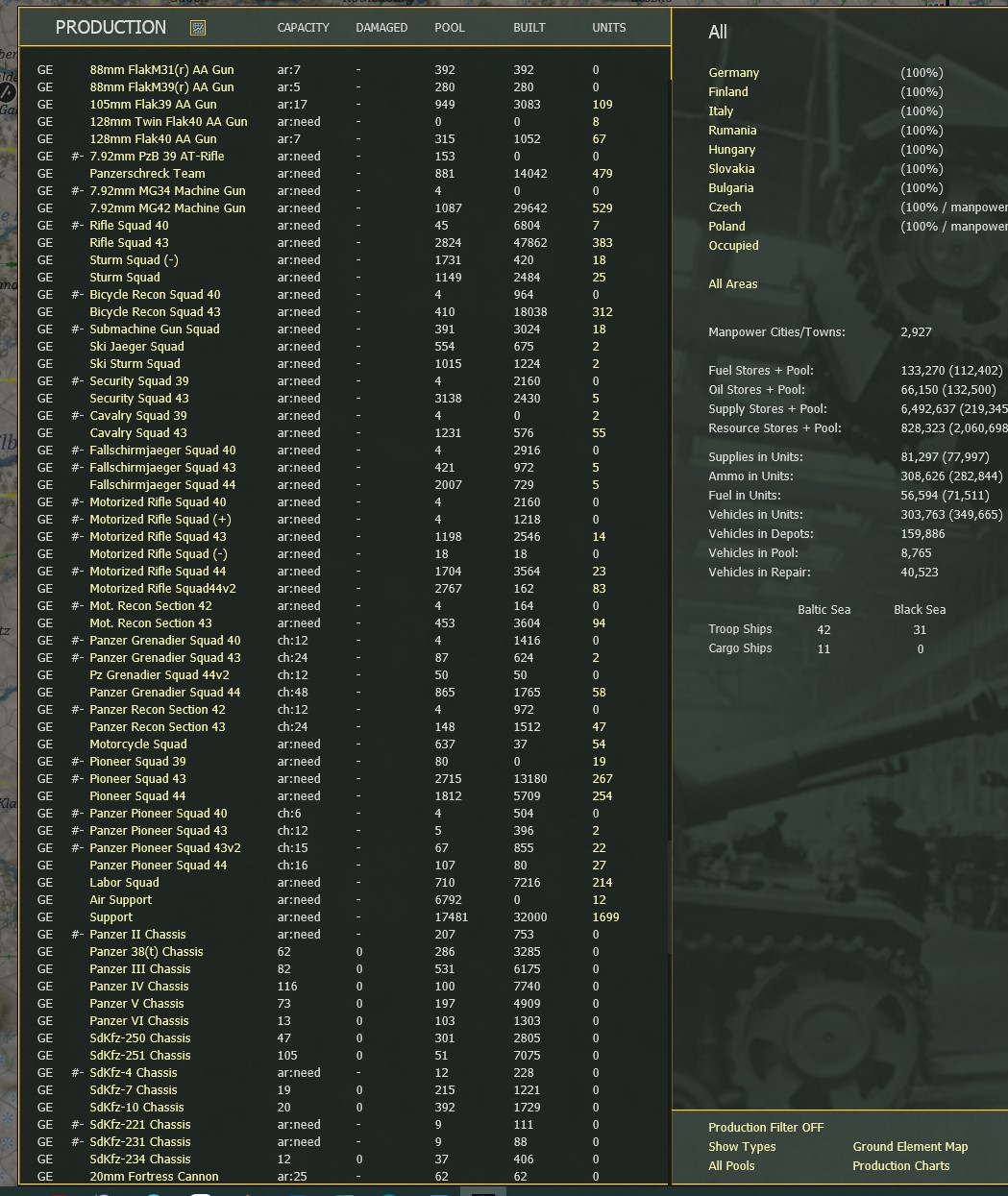
Task: Sort by CAPACITY column header
Action: coord(304,28)
